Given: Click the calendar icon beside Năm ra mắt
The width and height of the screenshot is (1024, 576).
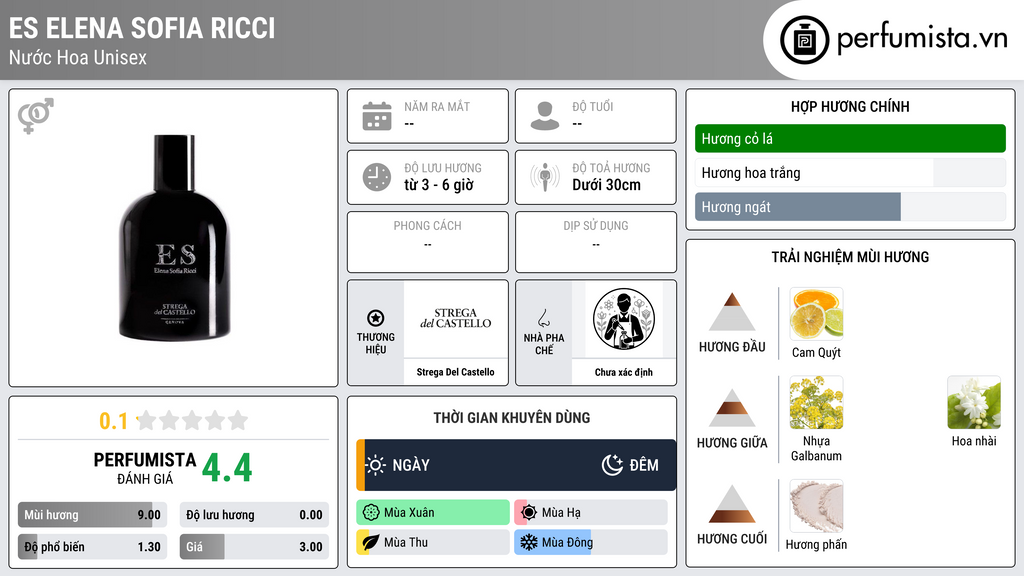Looking at the screenshot, I should point(377,116).
